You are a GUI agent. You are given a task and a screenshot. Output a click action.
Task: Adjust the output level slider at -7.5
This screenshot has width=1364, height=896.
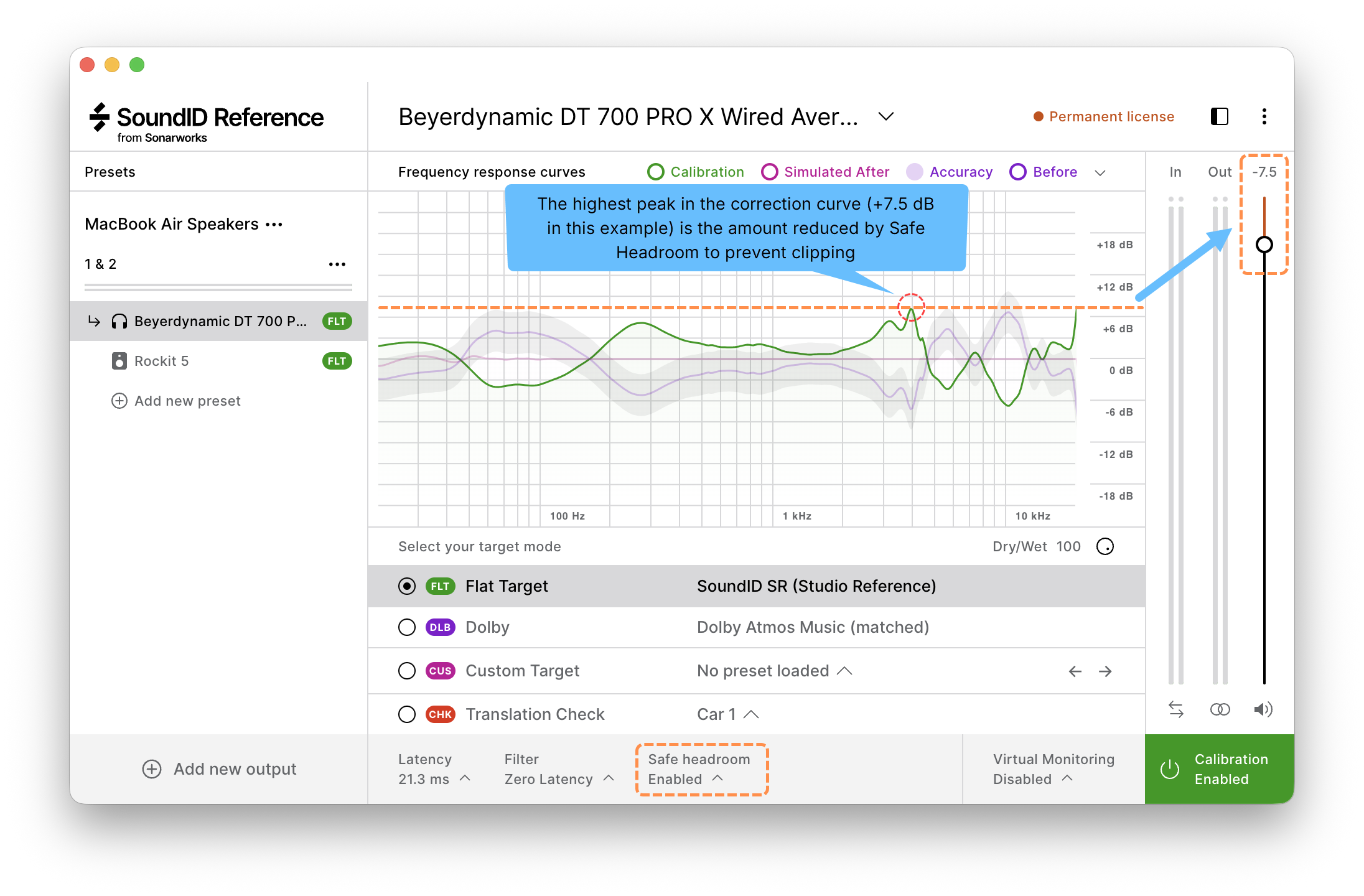tap(1264, 245)
